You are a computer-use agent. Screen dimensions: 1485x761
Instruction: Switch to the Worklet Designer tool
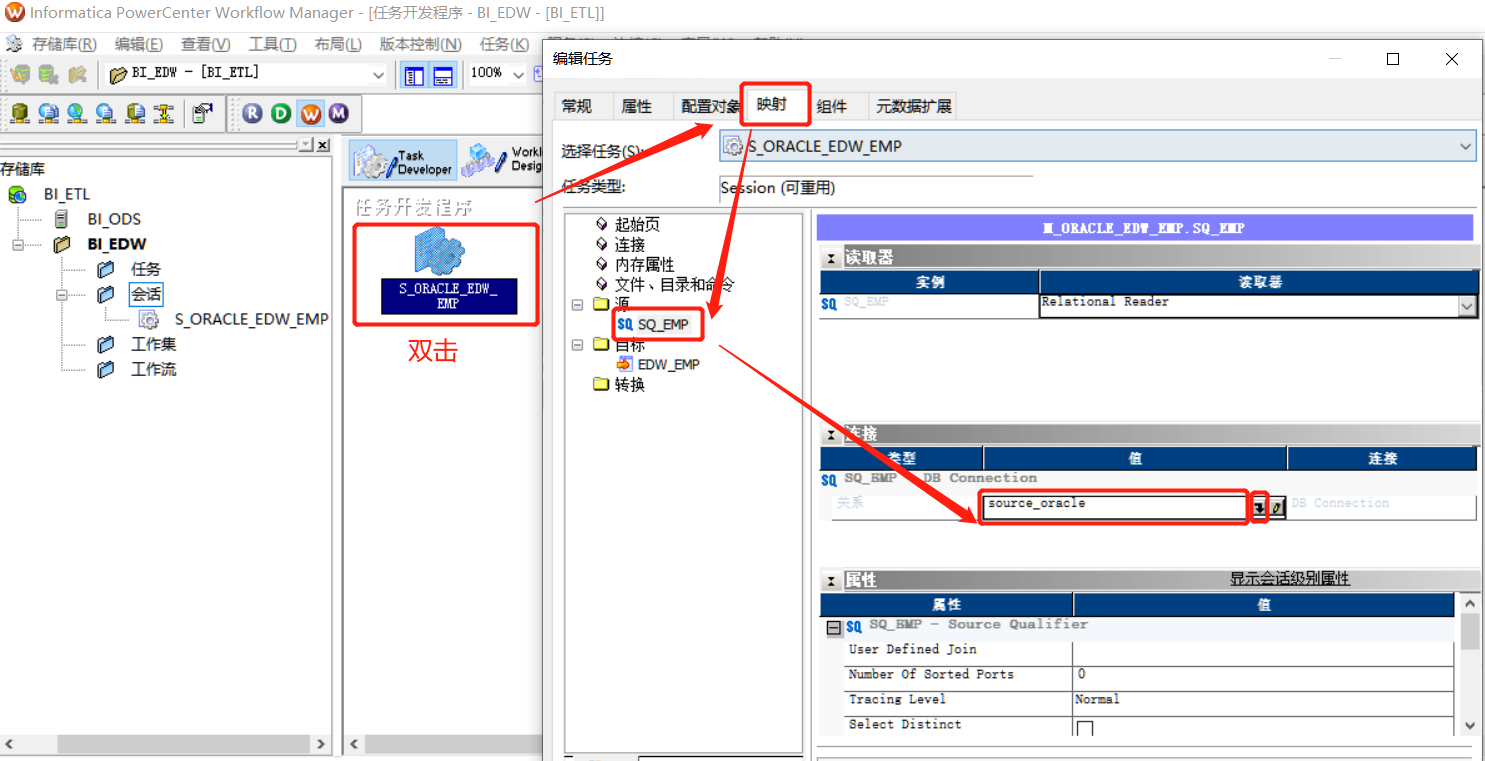(x=502, y=161)
